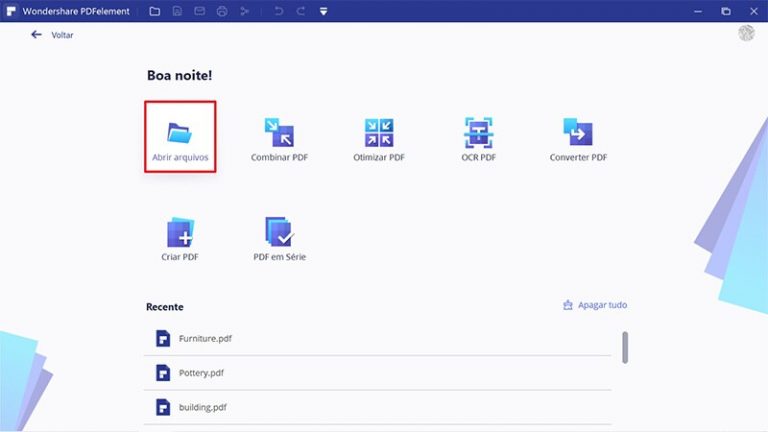
Task: Click the save icon in title bar
Action: coord(177,11)
